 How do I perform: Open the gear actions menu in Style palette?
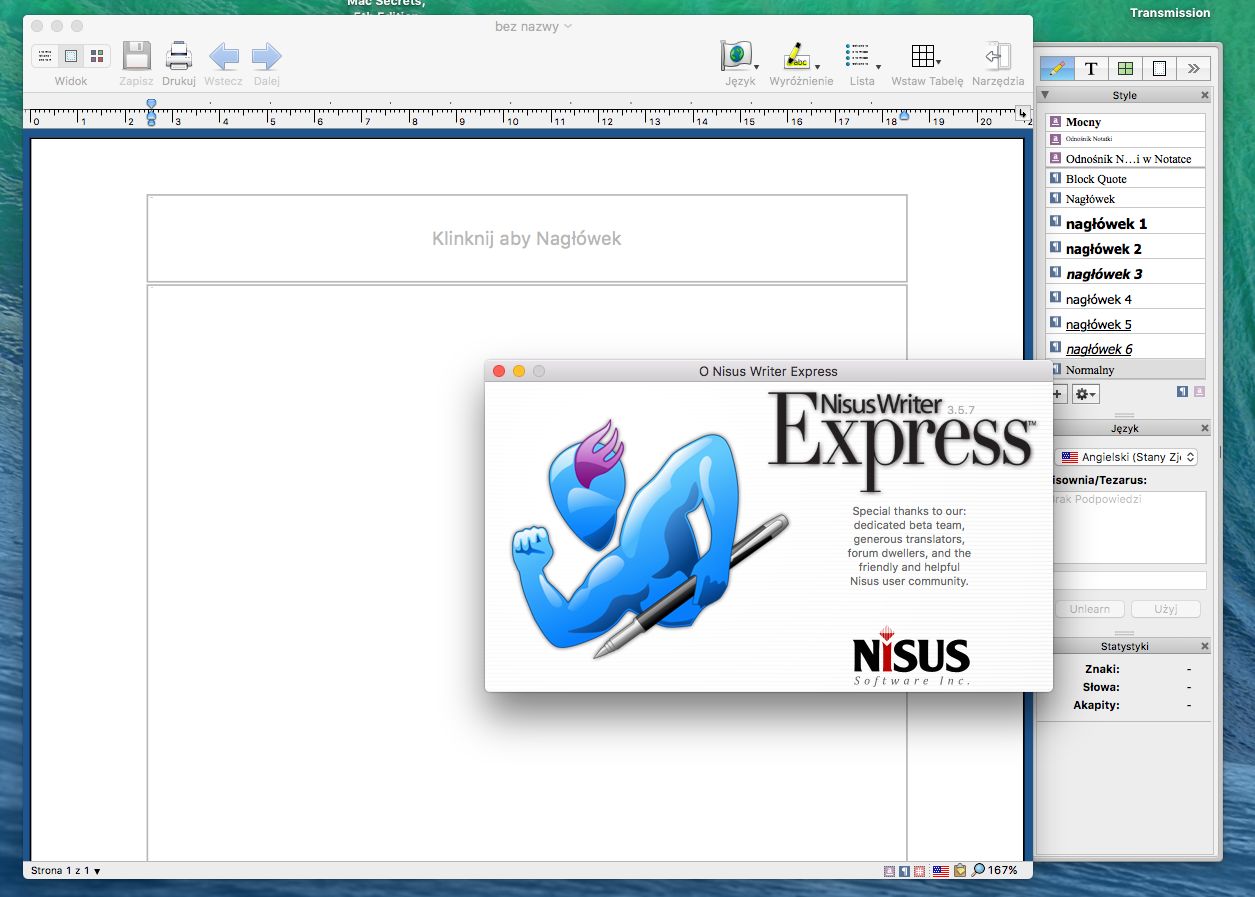[1085, 394]
